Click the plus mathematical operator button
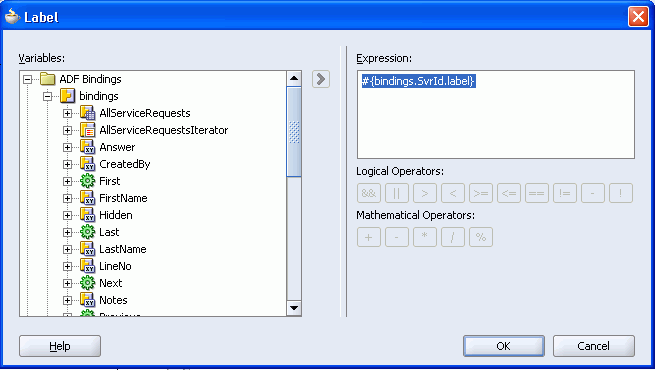The image size is (655, 370). (x=369, y=237)
